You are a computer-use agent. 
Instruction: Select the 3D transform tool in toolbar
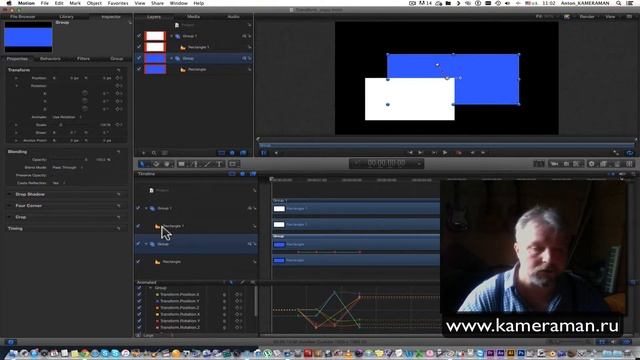(156, 164)
